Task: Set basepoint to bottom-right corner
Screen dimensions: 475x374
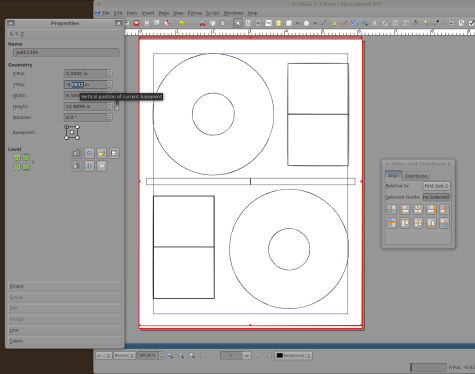Action: coord(78,138)
